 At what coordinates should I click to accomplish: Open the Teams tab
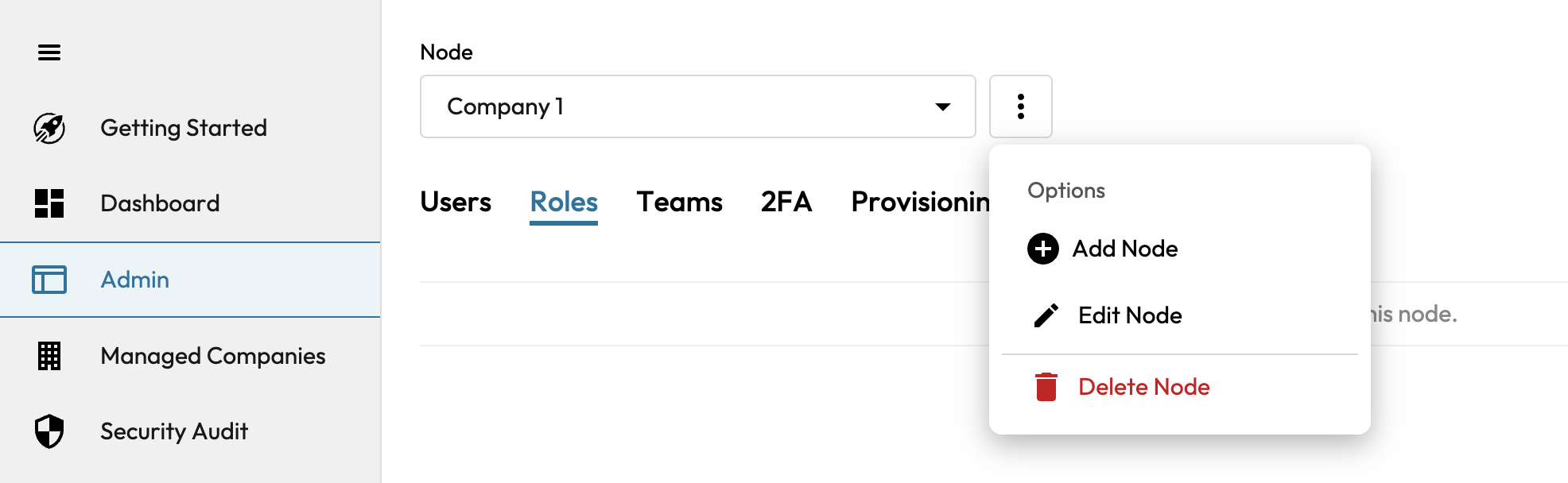[x=679, y=202]
